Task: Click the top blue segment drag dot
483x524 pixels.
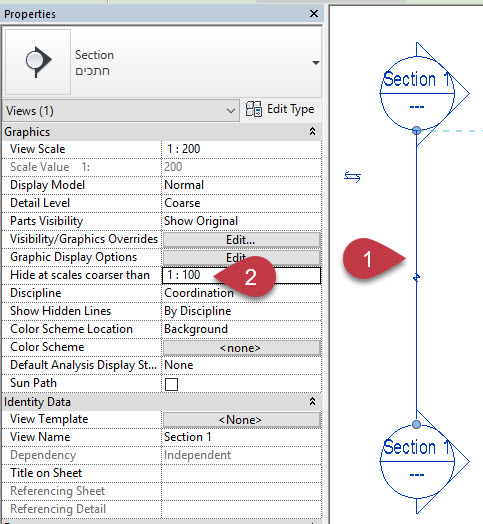Action: coord(416,131)
